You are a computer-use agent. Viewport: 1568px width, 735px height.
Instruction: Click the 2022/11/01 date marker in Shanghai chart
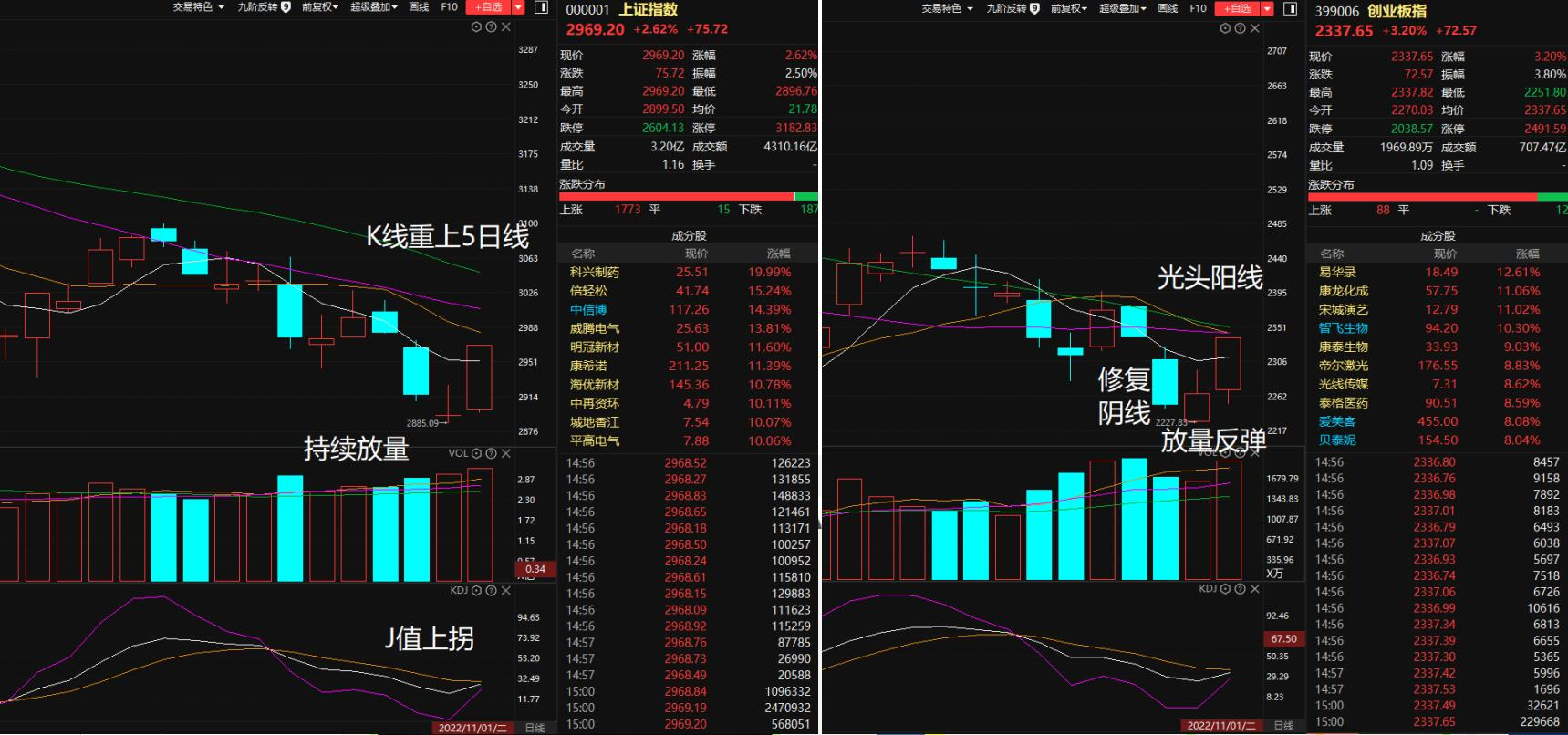point(471,728)
